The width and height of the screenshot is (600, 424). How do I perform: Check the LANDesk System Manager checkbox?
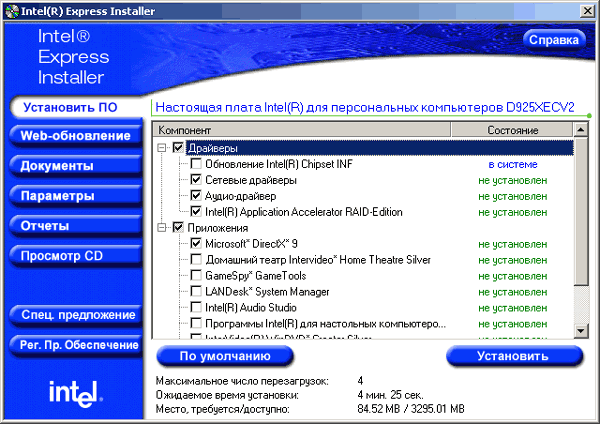[196, 291]
